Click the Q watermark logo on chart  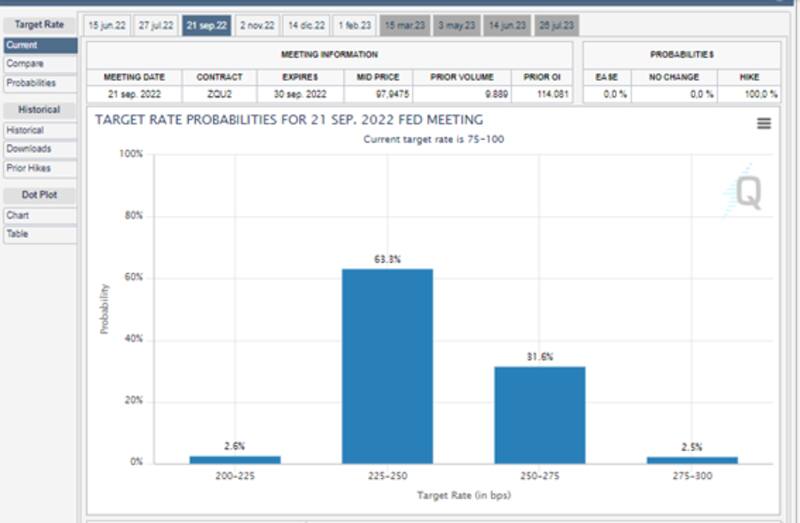pyautogui.click(x=746, y=193)
